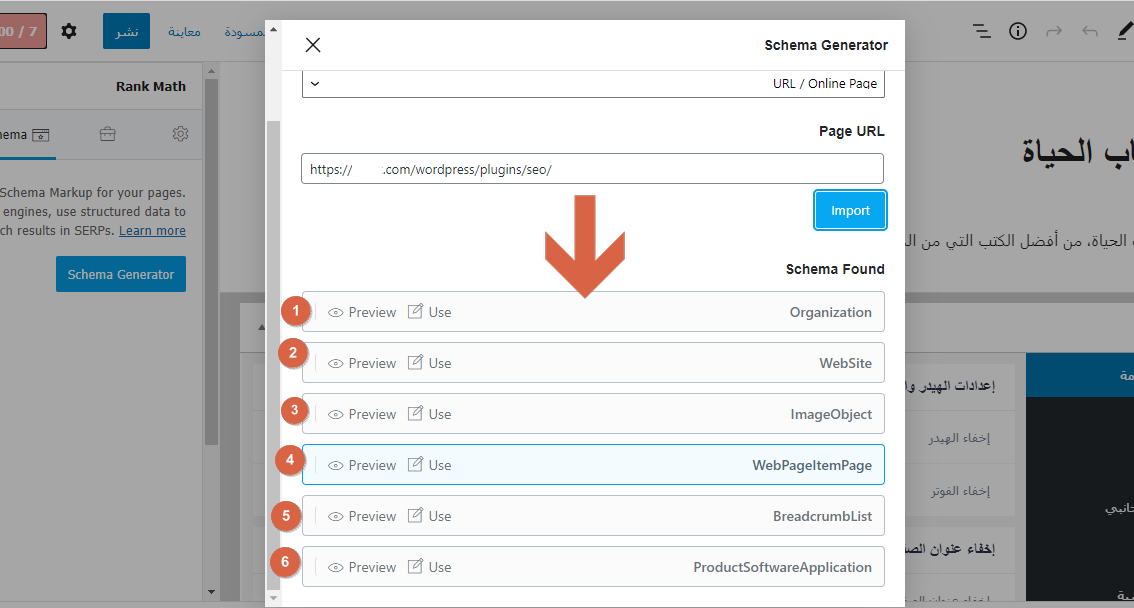The width and height of the screenshot is (1134, 608).
Task: Open the Rank Math advanced briefcase tab
Action: pyautogui.click(x=107, y=134)
